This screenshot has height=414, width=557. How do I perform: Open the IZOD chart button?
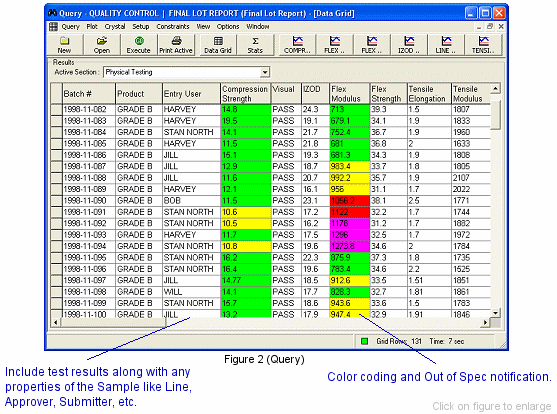pyautogui.click(x=409, y=45)
